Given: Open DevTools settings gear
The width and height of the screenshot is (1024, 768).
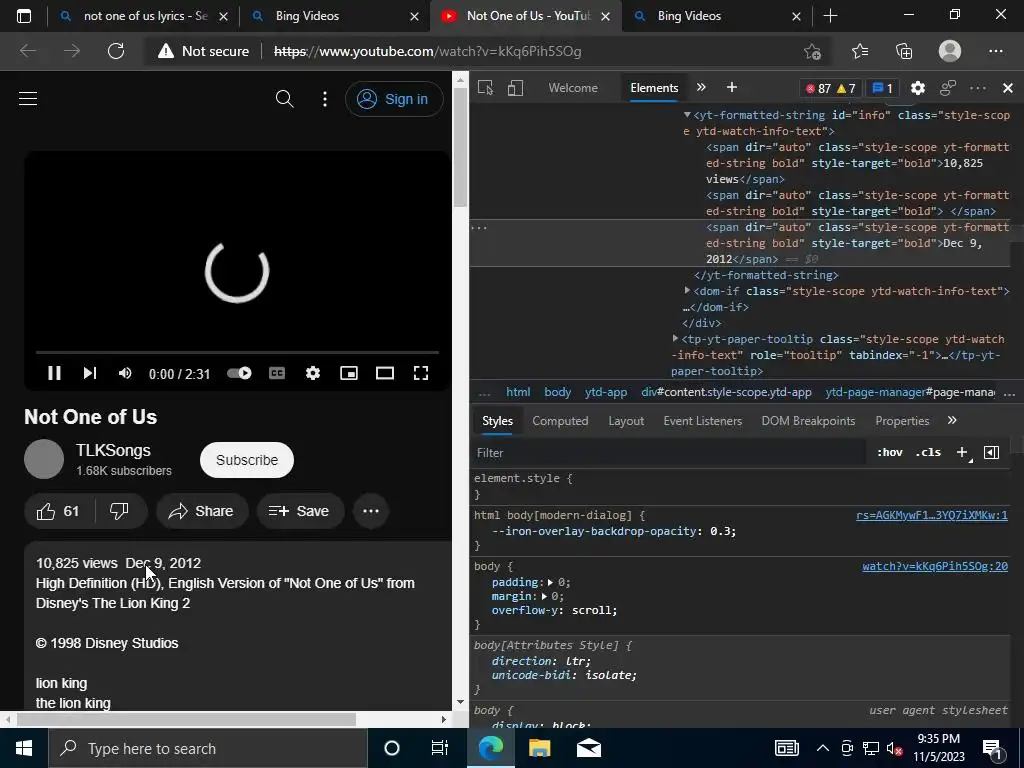Looking at the screenshot, I should (x=918, y=88).
